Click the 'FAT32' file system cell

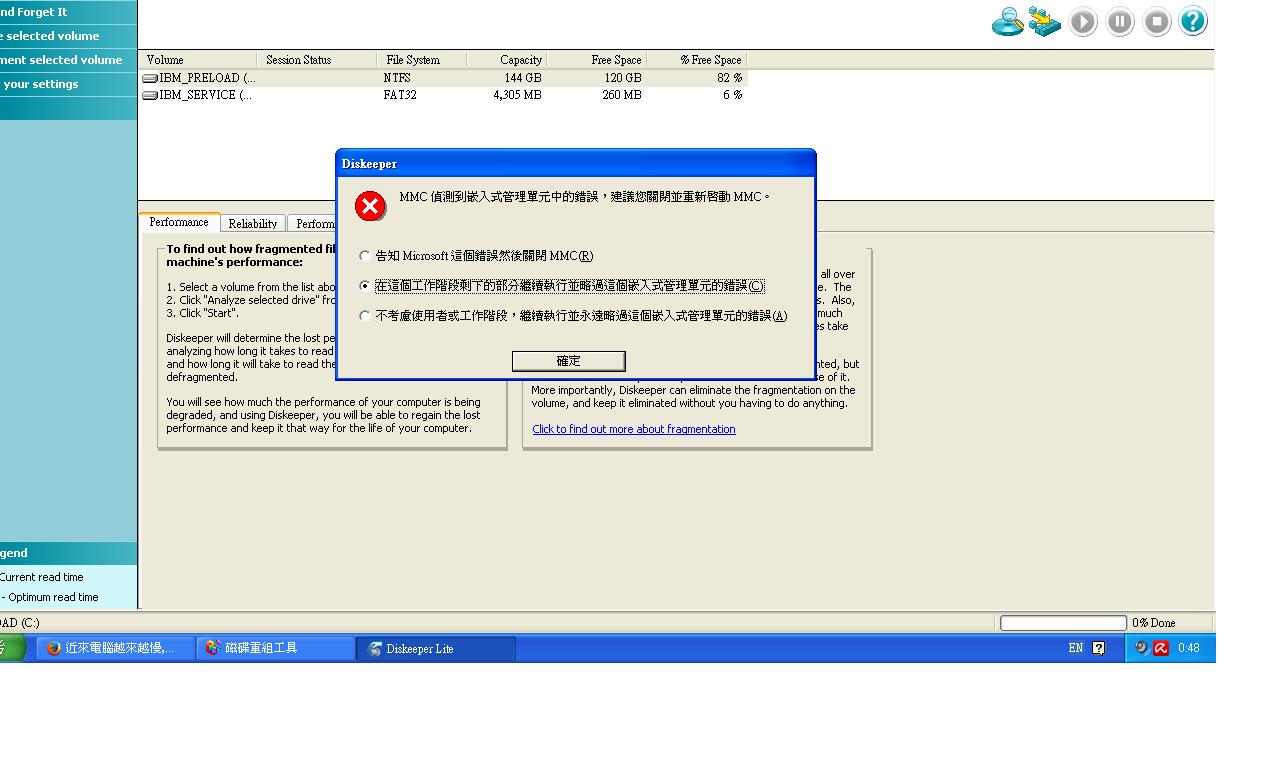[x=400, y=95]
